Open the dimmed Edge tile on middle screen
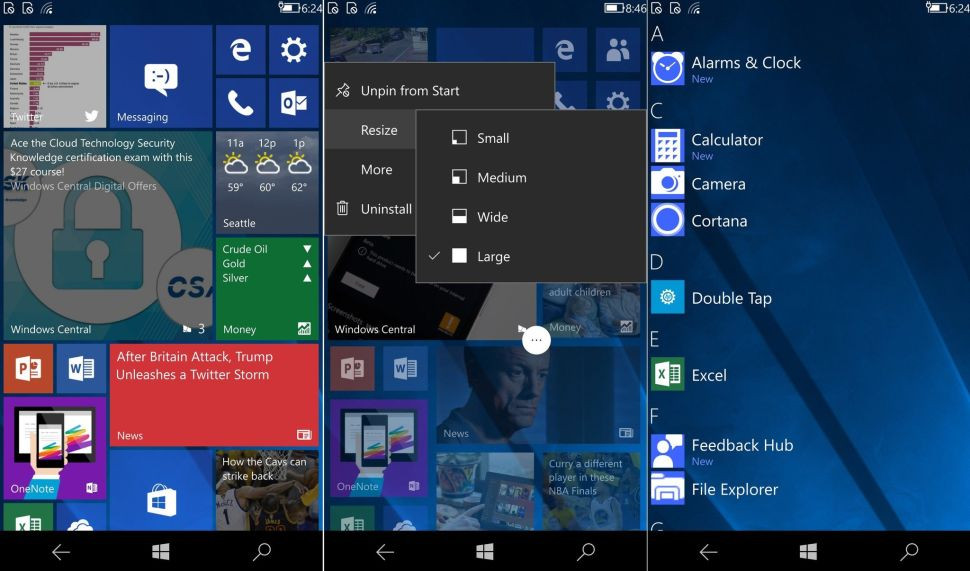 [565, 49]
